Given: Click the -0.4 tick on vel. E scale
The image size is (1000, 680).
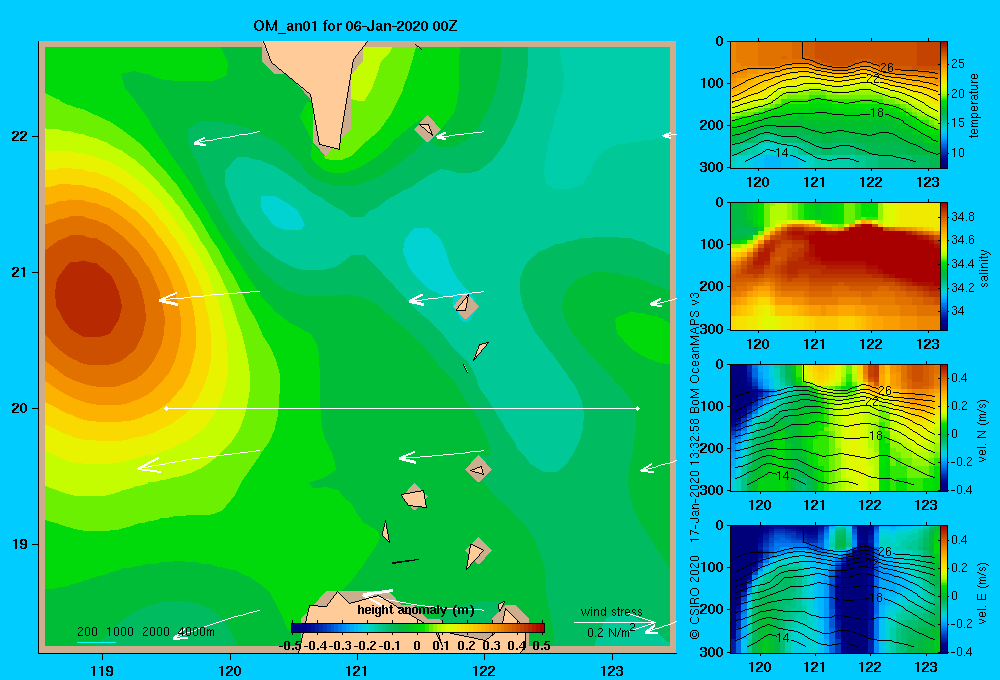Looking at the screenshot, I should tap(961, 651).
